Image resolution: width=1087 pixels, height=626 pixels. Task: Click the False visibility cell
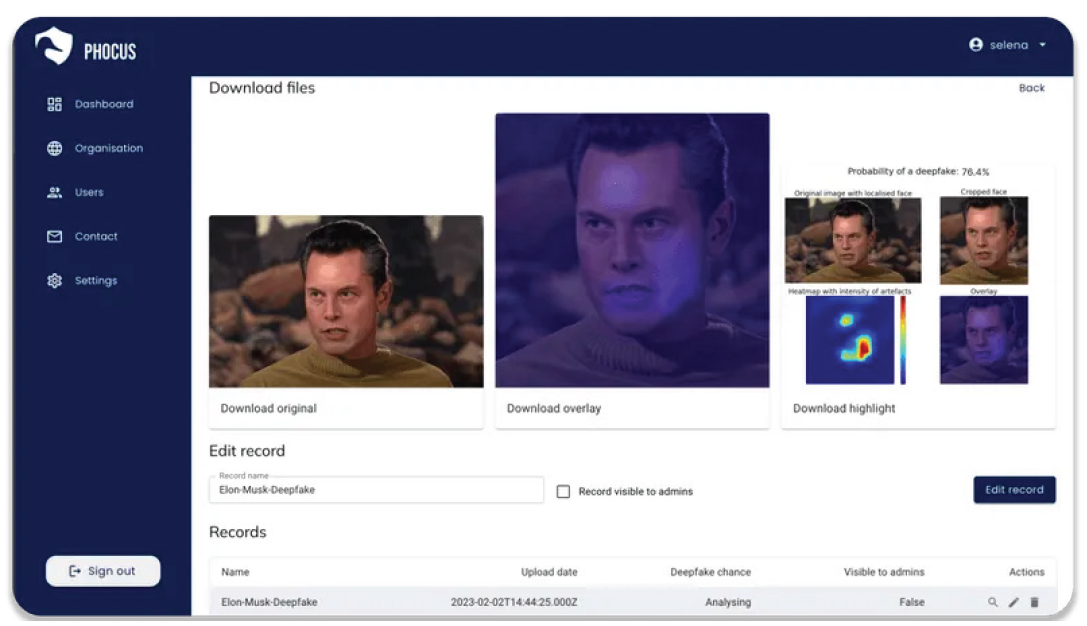tap(911, 602)
